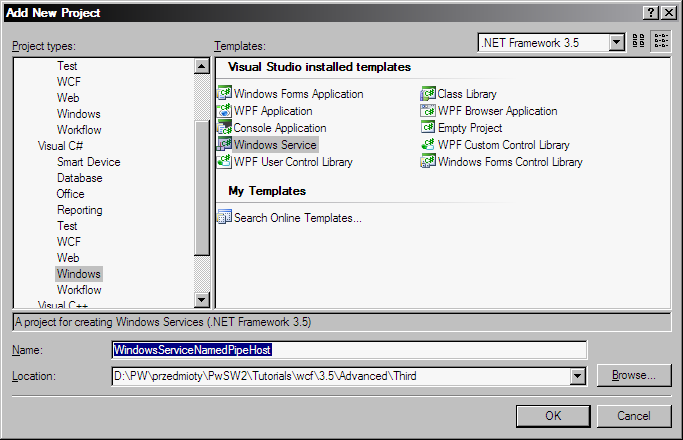Click the Search Online Templates icon

coord(224,217)
